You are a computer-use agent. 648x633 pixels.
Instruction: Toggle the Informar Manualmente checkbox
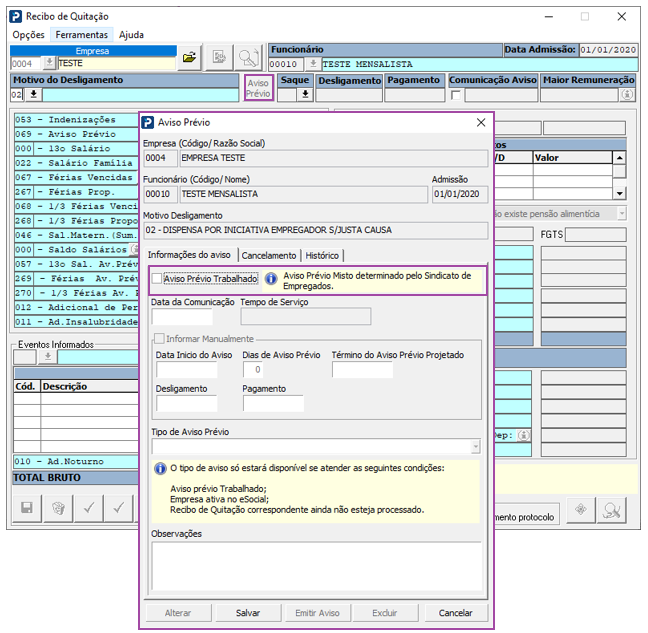point(159,339)
